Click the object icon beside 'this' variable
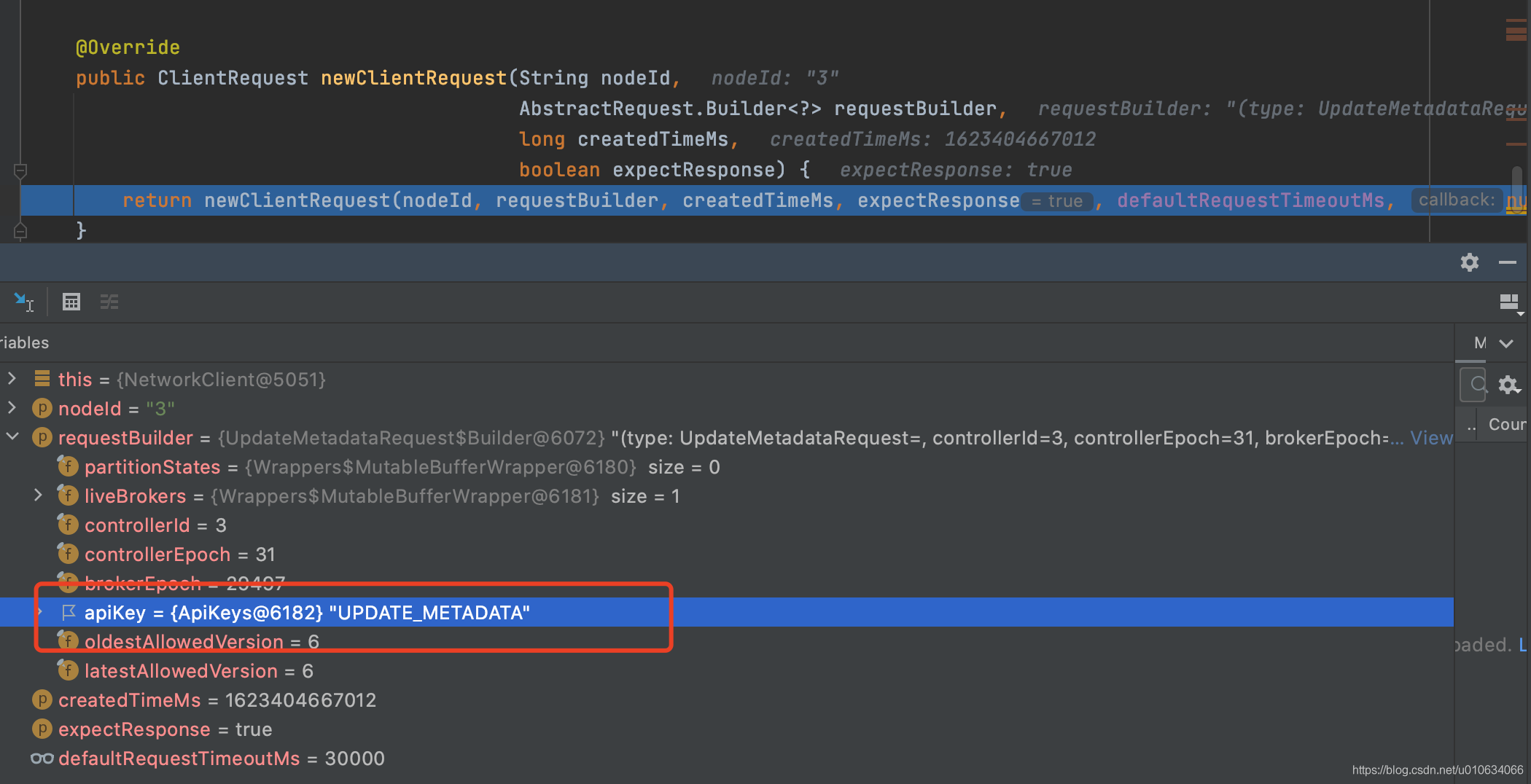This screenshot has width=1531, height=784. (x=42, y=379)
